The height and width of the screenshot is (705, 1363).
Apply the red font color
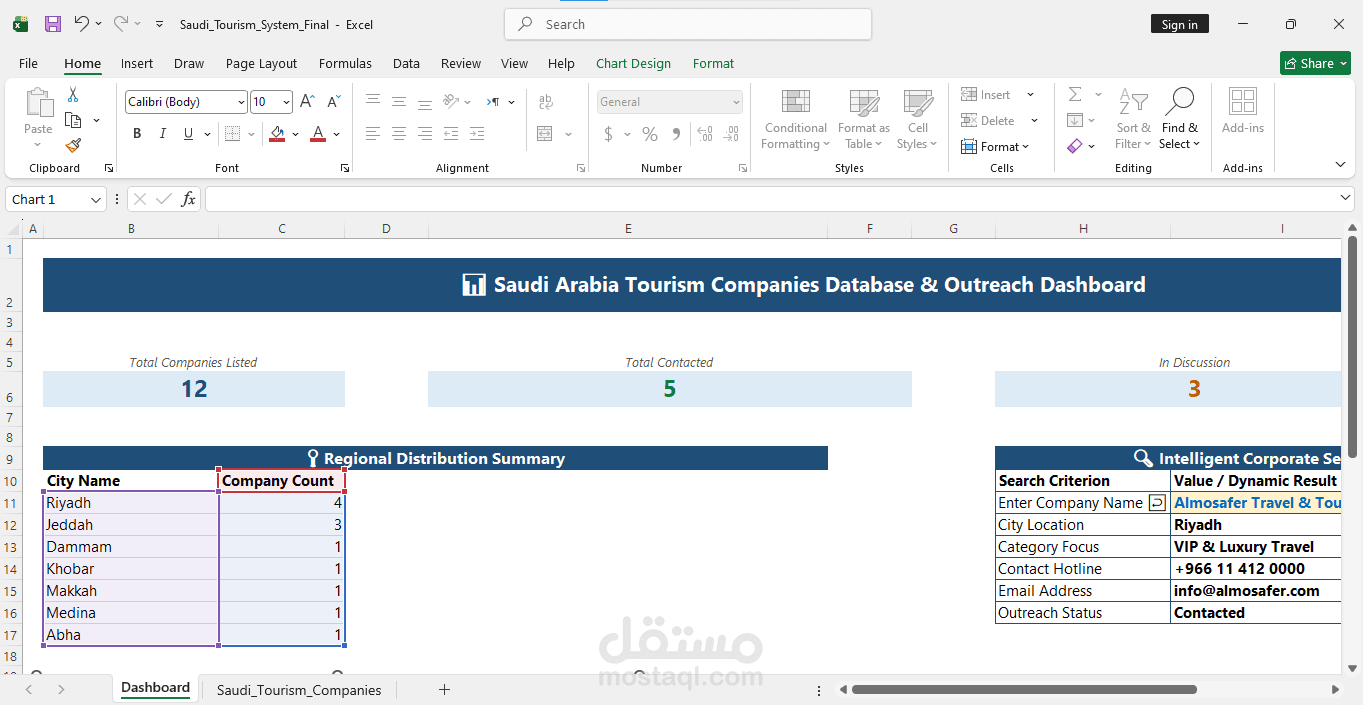click(318, 133)
